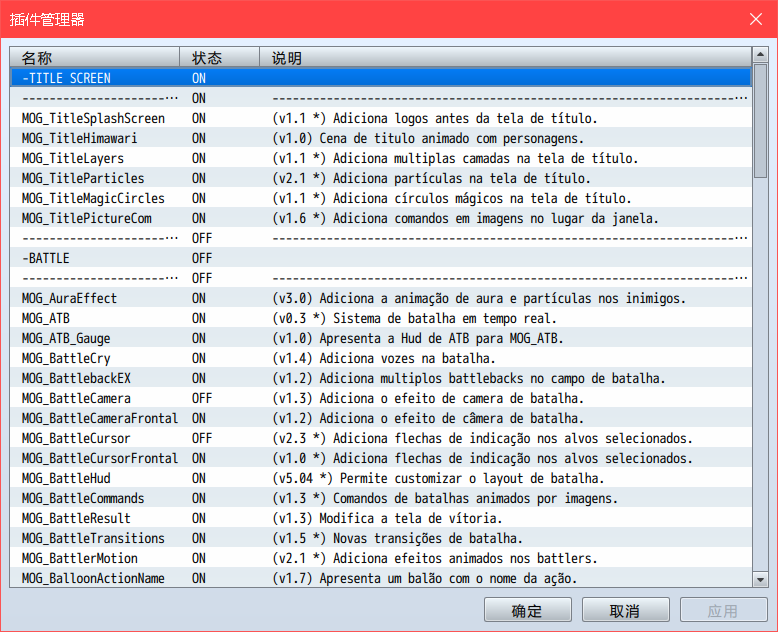The image size is (778, 632).
Task: Select the MOG_BattleHud plugin
Action: click(381, 478)
